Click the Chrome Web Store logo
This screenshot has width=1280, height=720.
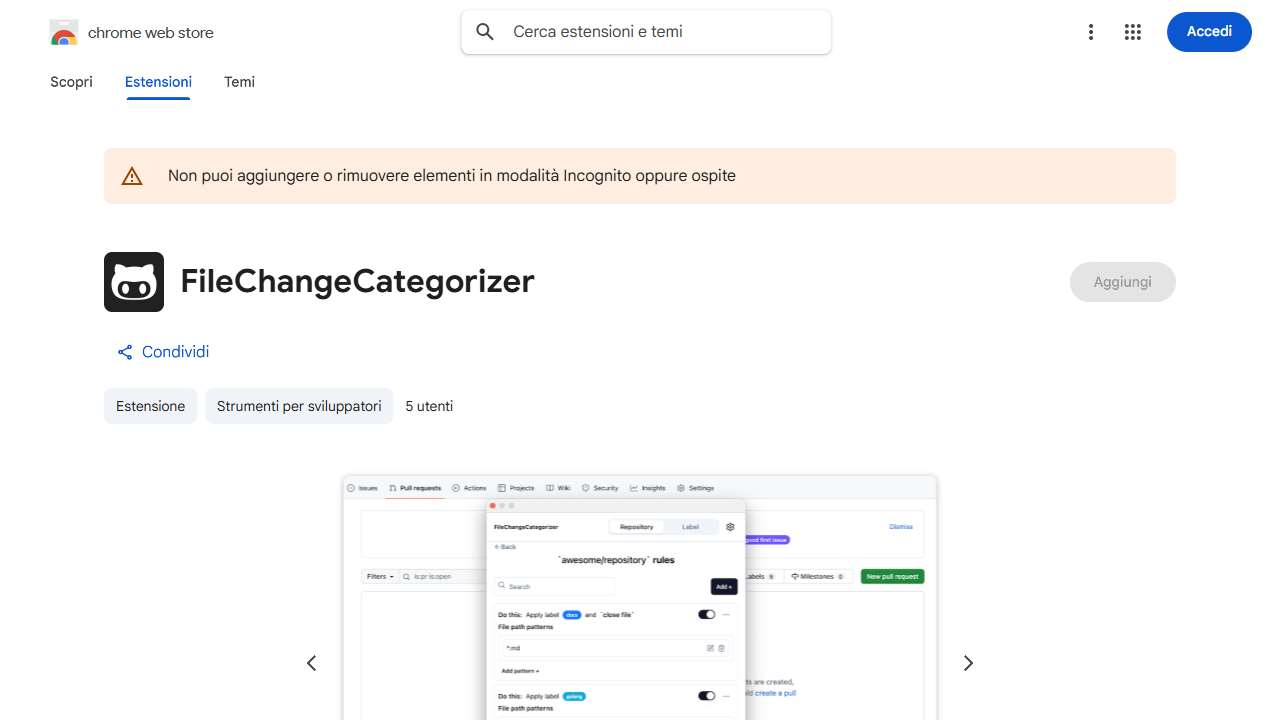63,31
